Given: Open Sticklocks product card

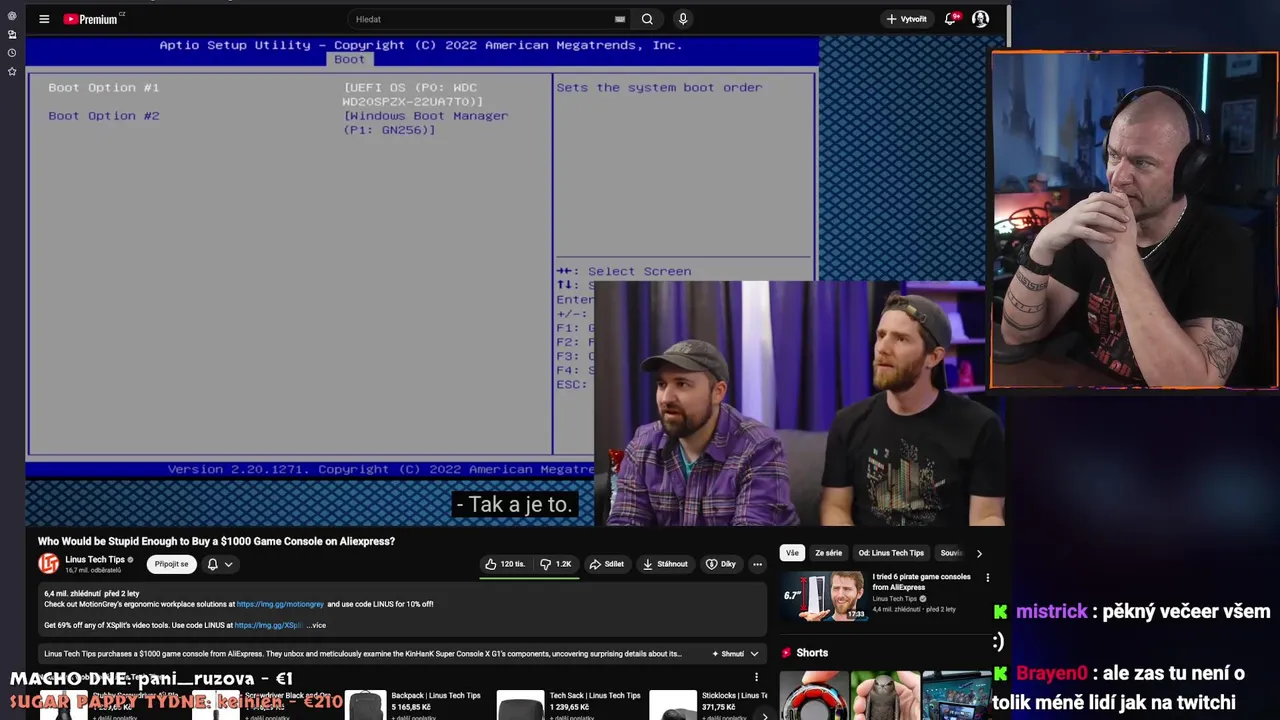Looking at the screenshot, I should point(708,702).
